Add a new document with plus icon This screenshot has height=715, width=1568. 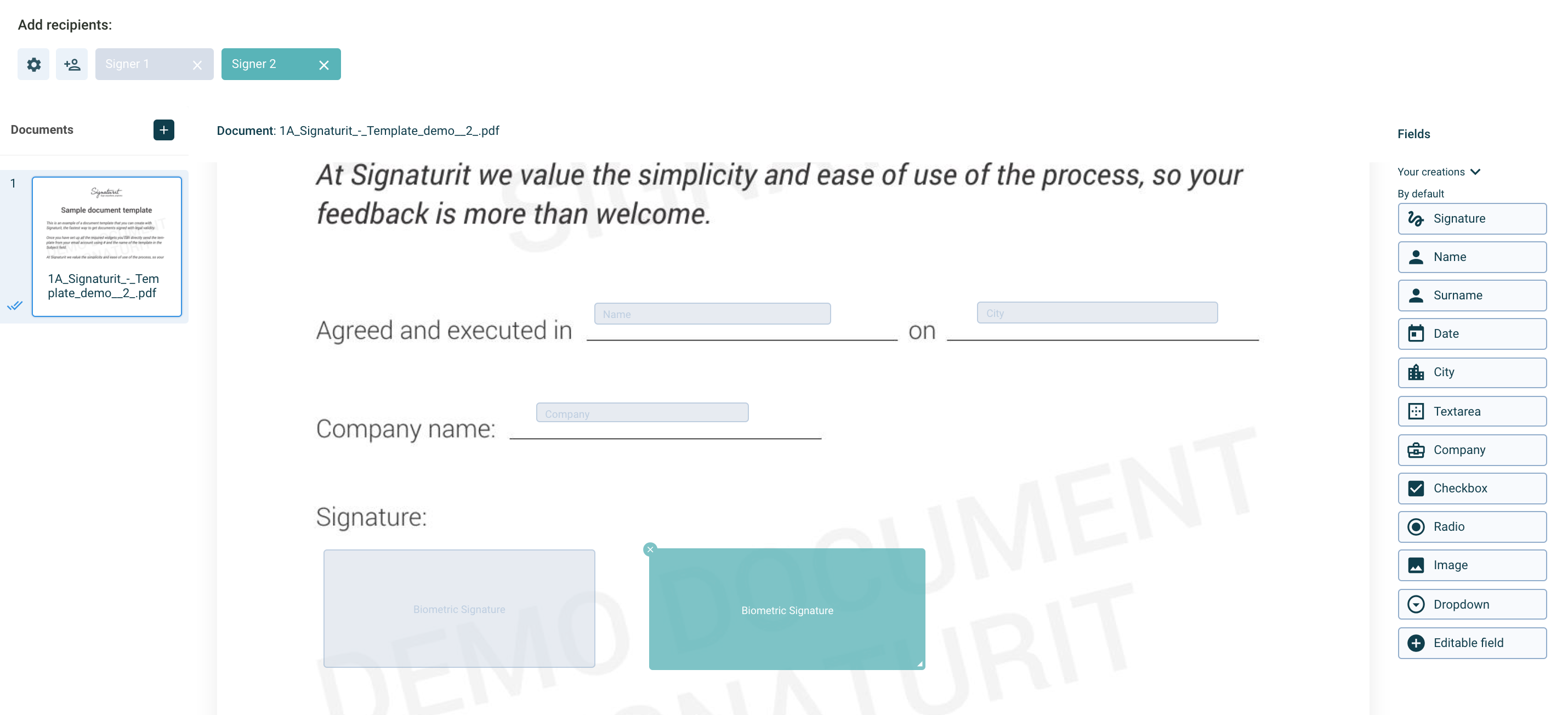tap(164, 129)
